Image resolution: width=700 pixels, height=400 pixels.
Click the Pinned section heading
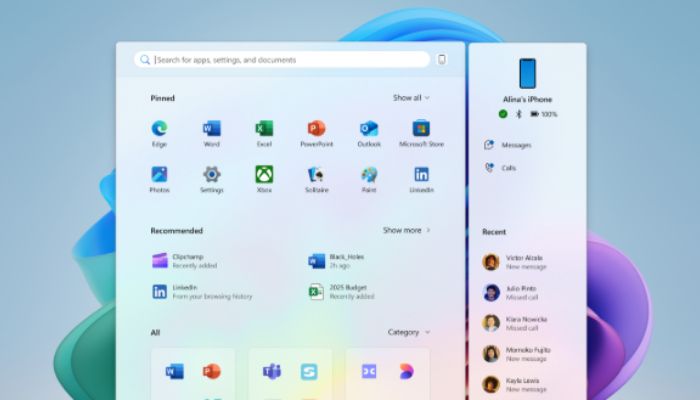click(x=162, y=98)
